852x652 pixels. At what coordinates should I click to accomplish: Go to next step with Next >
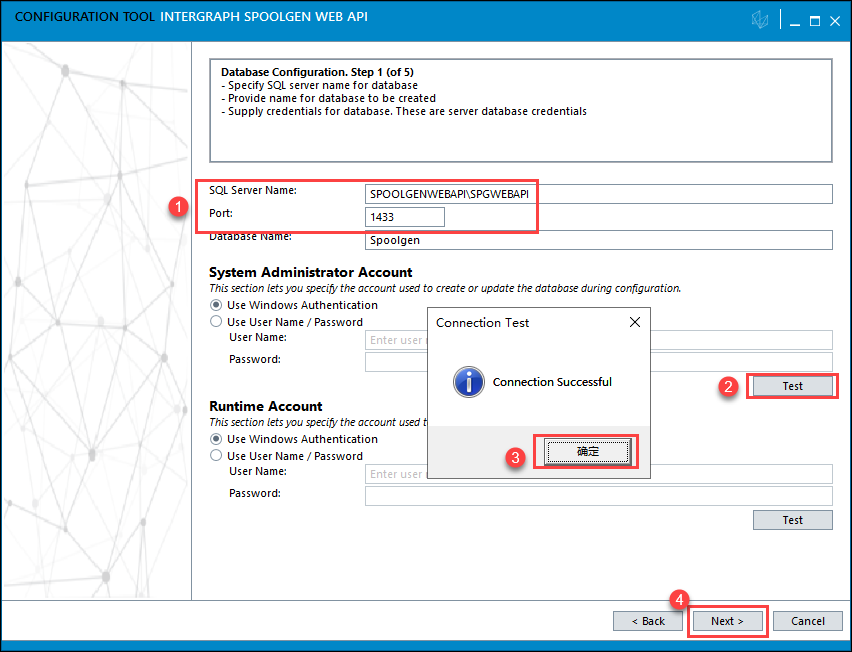click(x=727, y=621)
